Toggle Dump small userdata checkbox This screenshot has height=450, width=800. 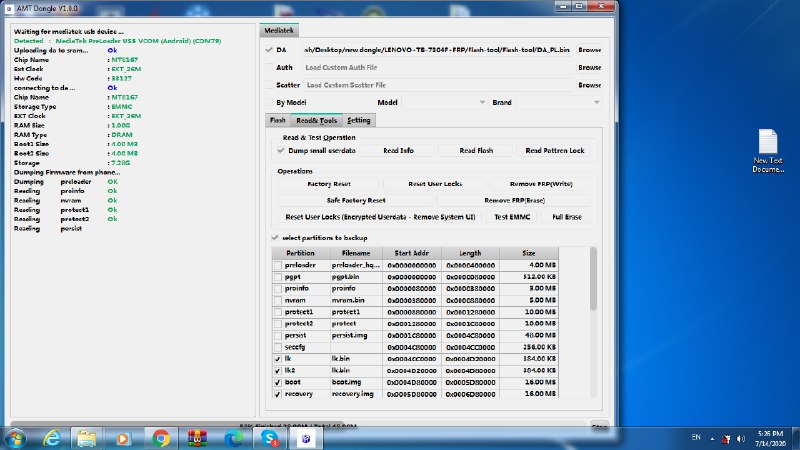coord(281,151)
